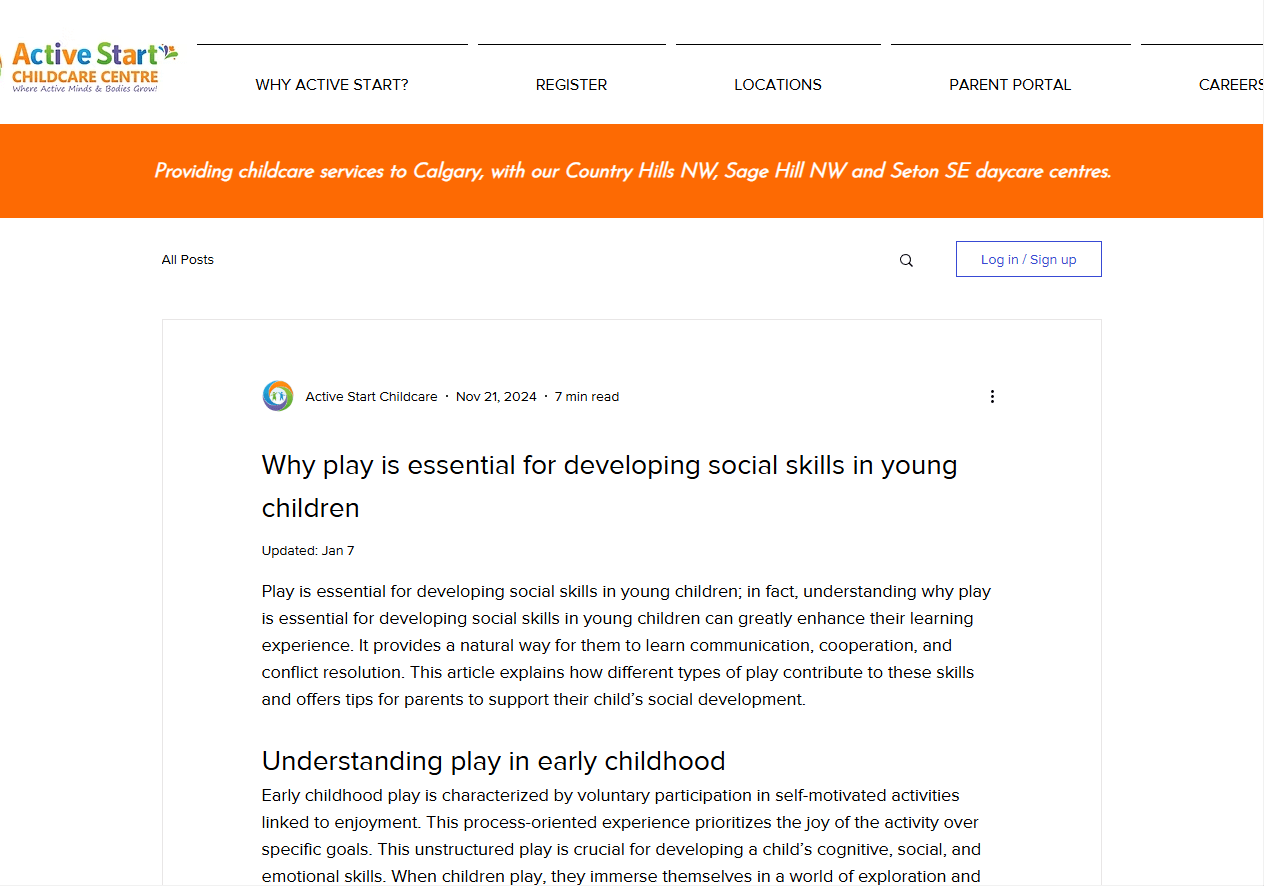Image resolution: width=1264 pixels, height=886 pixels.
Task: Open the blog search
Action: pos(906,259)
